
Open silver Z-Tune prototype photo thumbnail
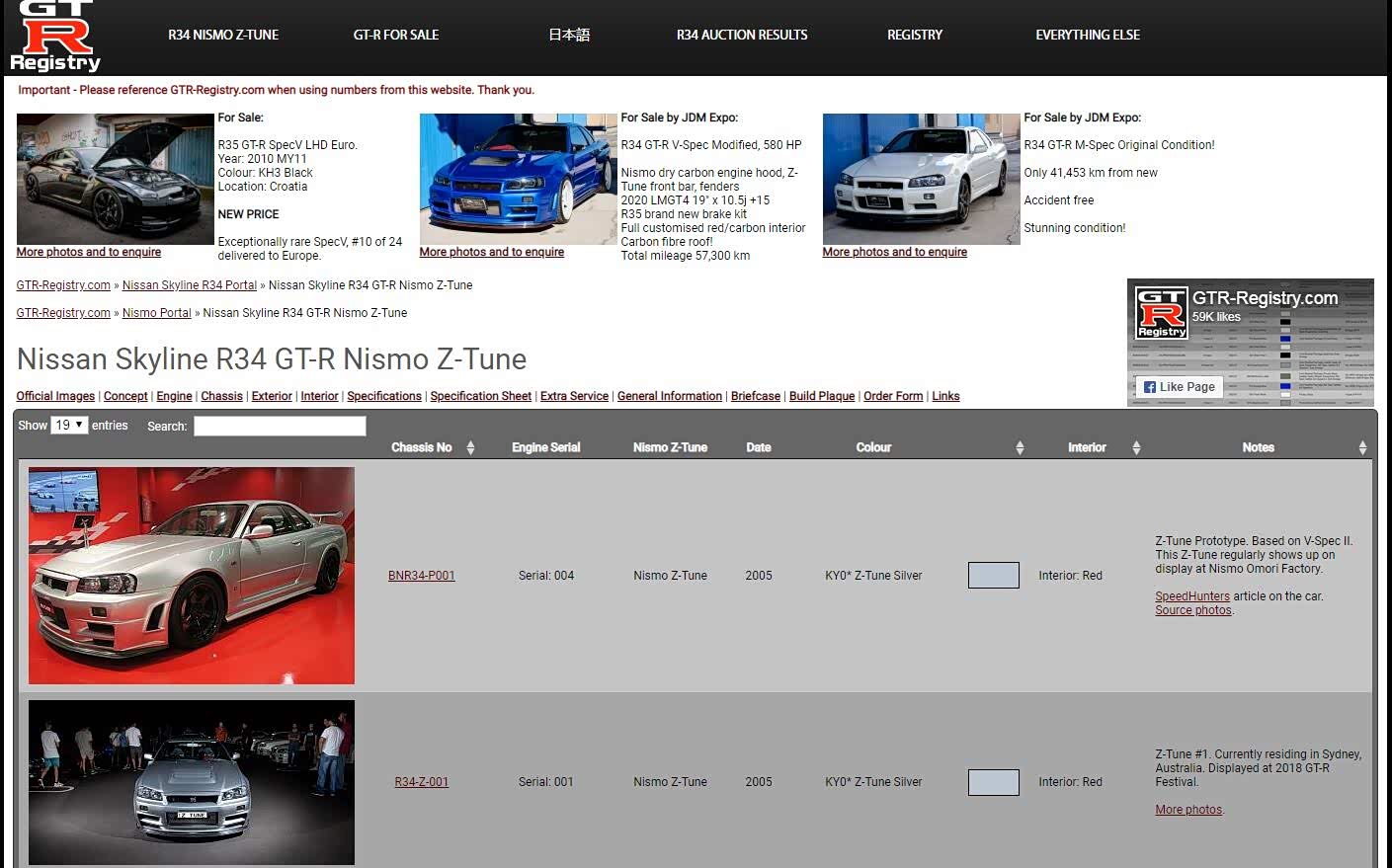tap(192, 576)
